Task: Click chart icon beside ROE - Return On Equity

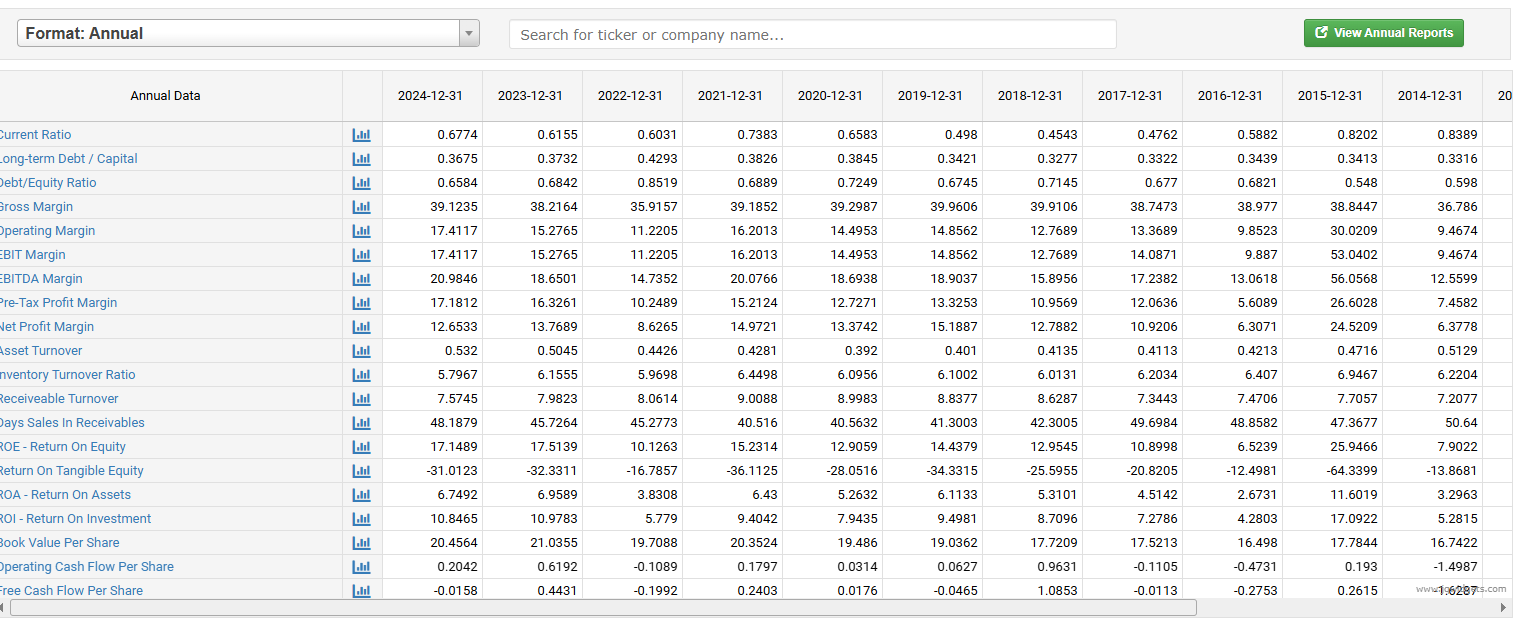Action: [361, 447]
